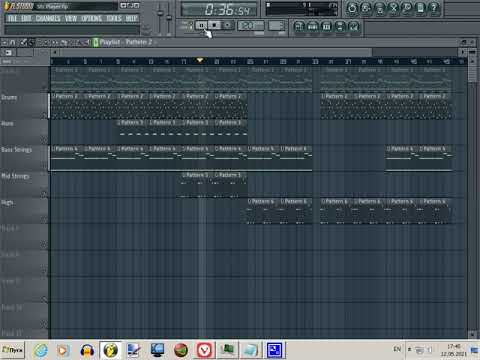Click the scroll right arrow of playlist
This screenshot has width=480, height=360.
click(x=462, y=52)
